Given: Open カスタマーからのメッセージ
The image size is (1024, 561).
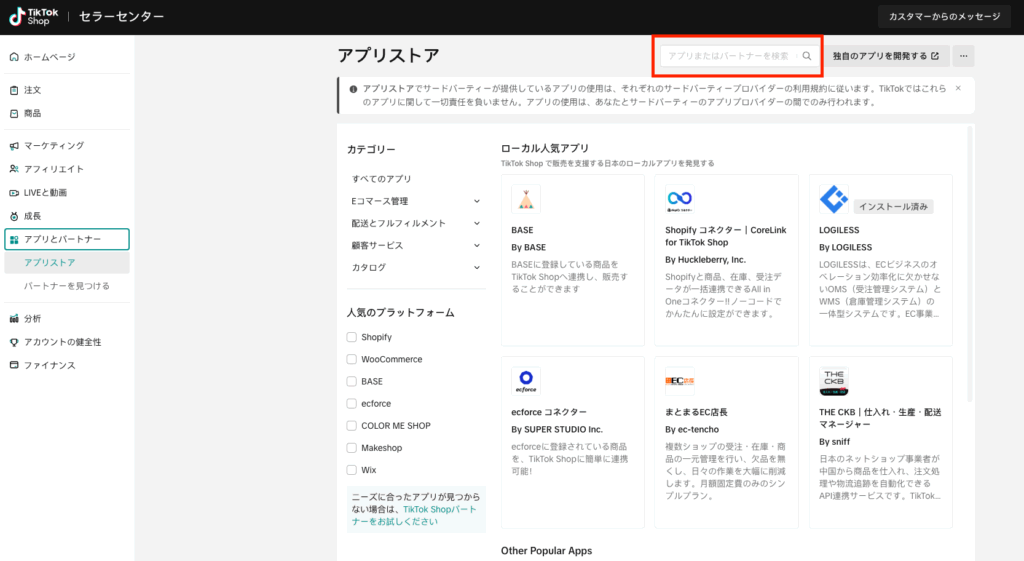Looking at the screenshot, I should coord(944,16).
